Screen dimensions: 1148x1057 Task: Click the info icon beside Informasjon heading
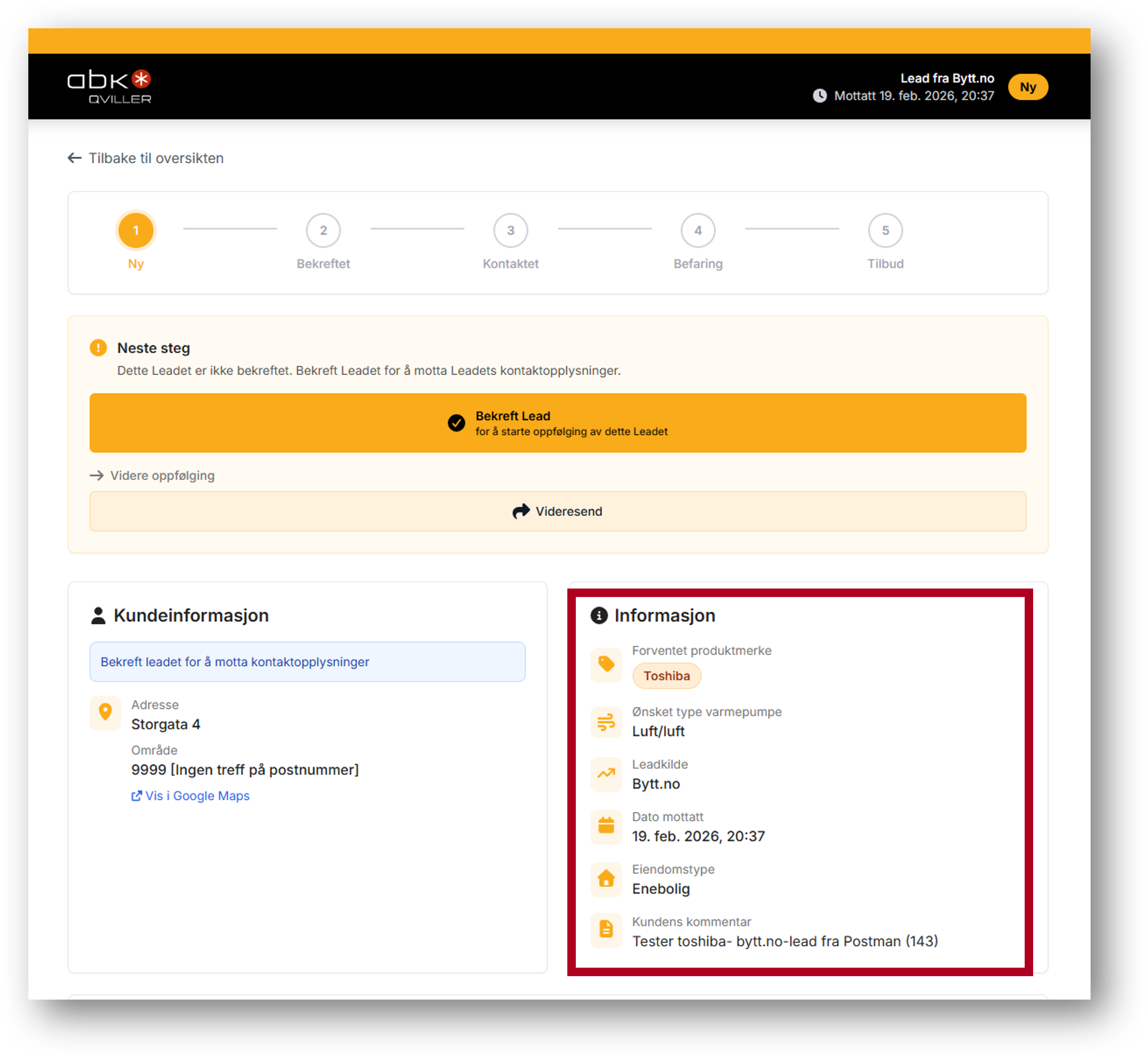598,616
